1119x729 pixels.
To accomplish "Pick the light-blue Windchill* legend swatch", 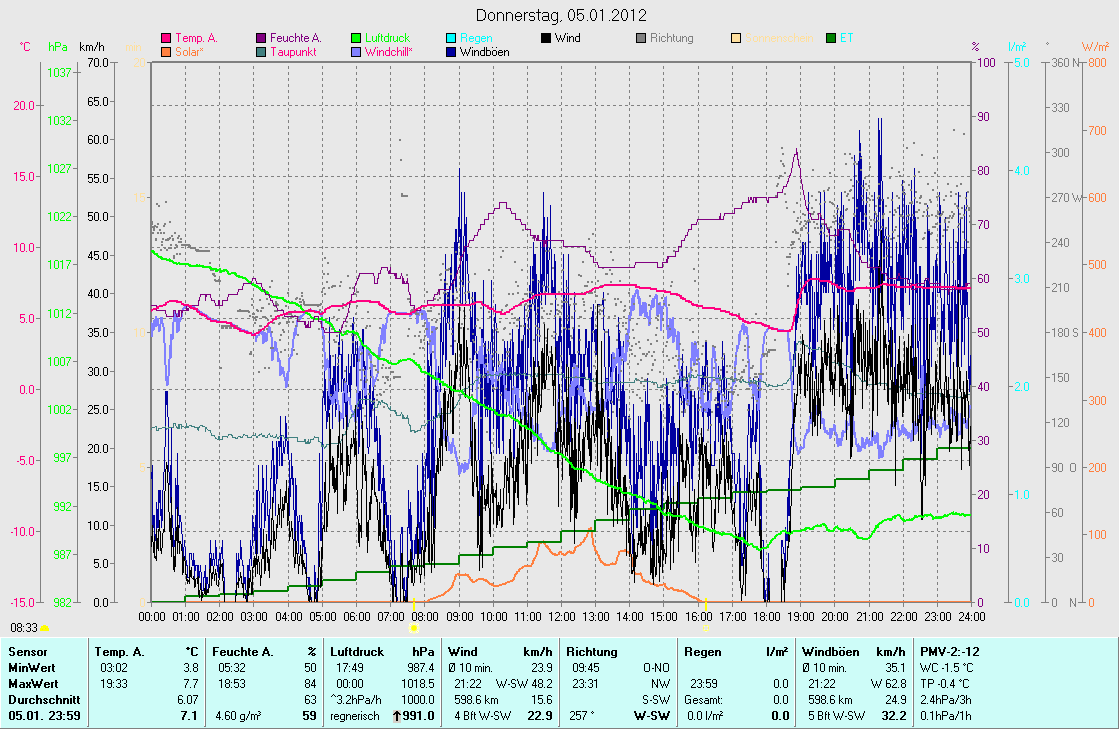I will [x=356, y=52].
